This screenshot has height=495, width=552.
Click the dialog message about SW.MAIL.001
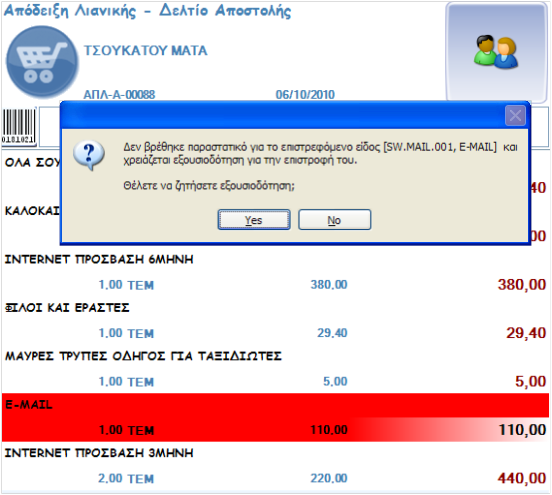point(320,153)
